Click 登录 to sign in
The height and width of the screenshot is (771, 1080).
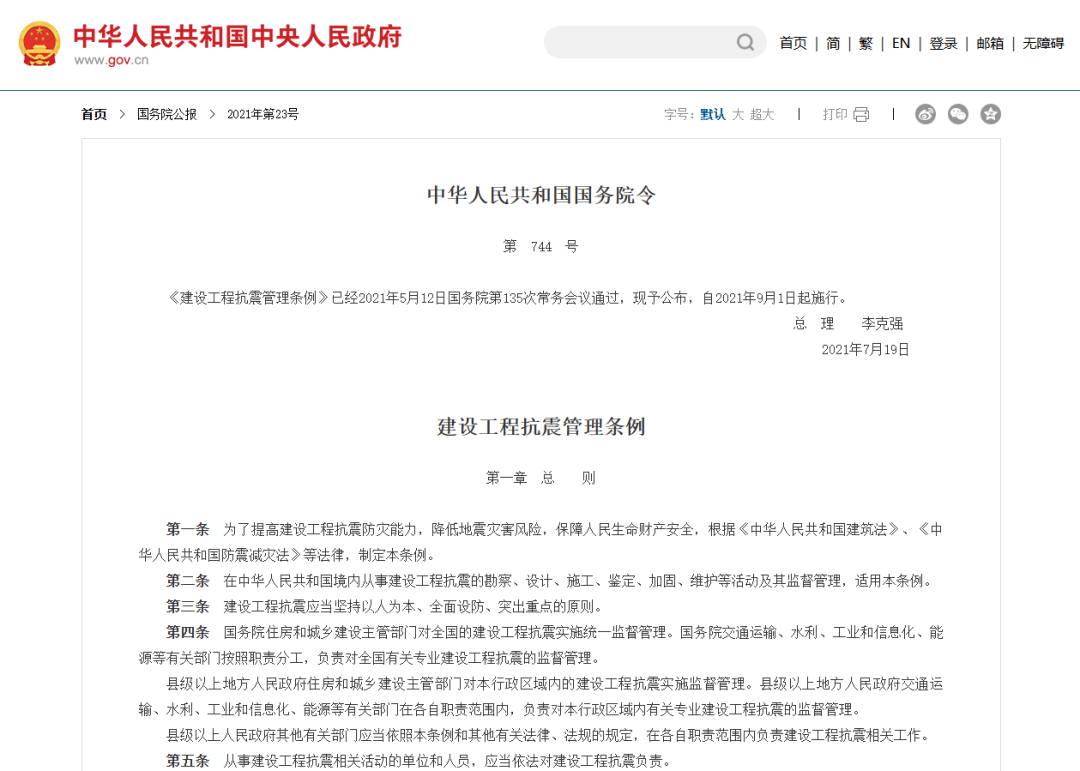click(943, 43)
